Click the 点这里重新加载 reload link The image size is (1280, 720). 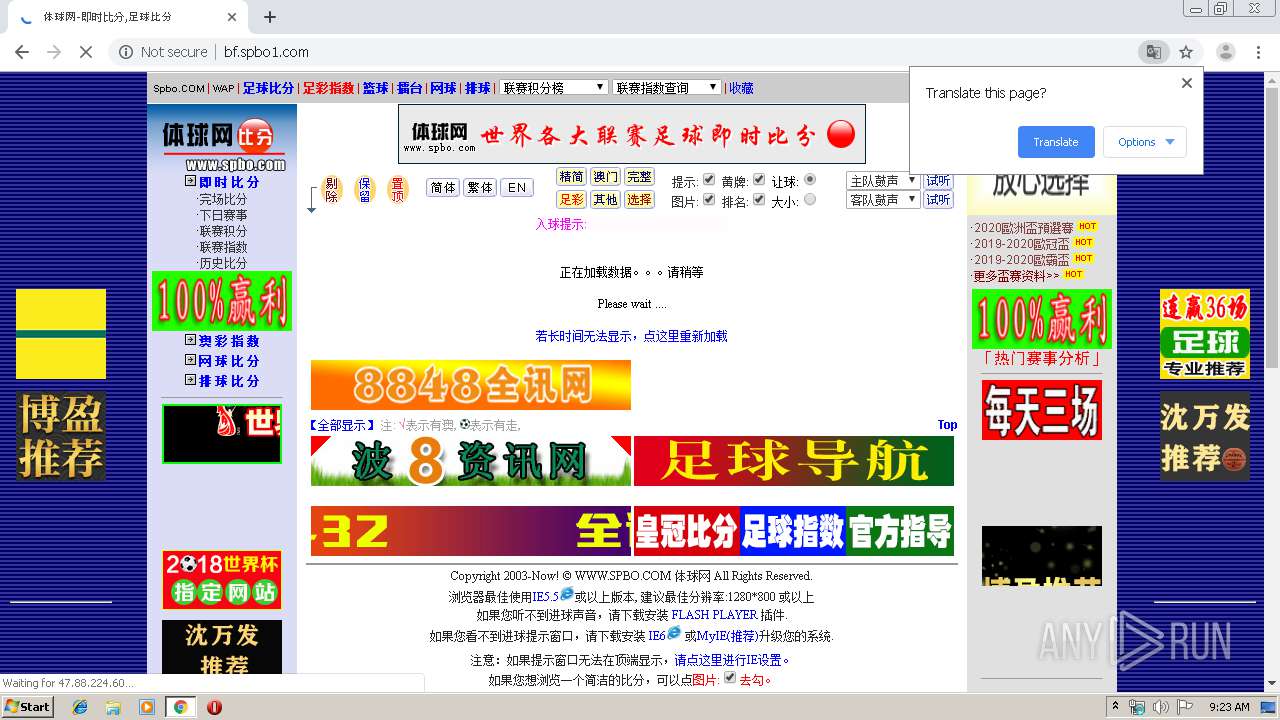[685, 337]
